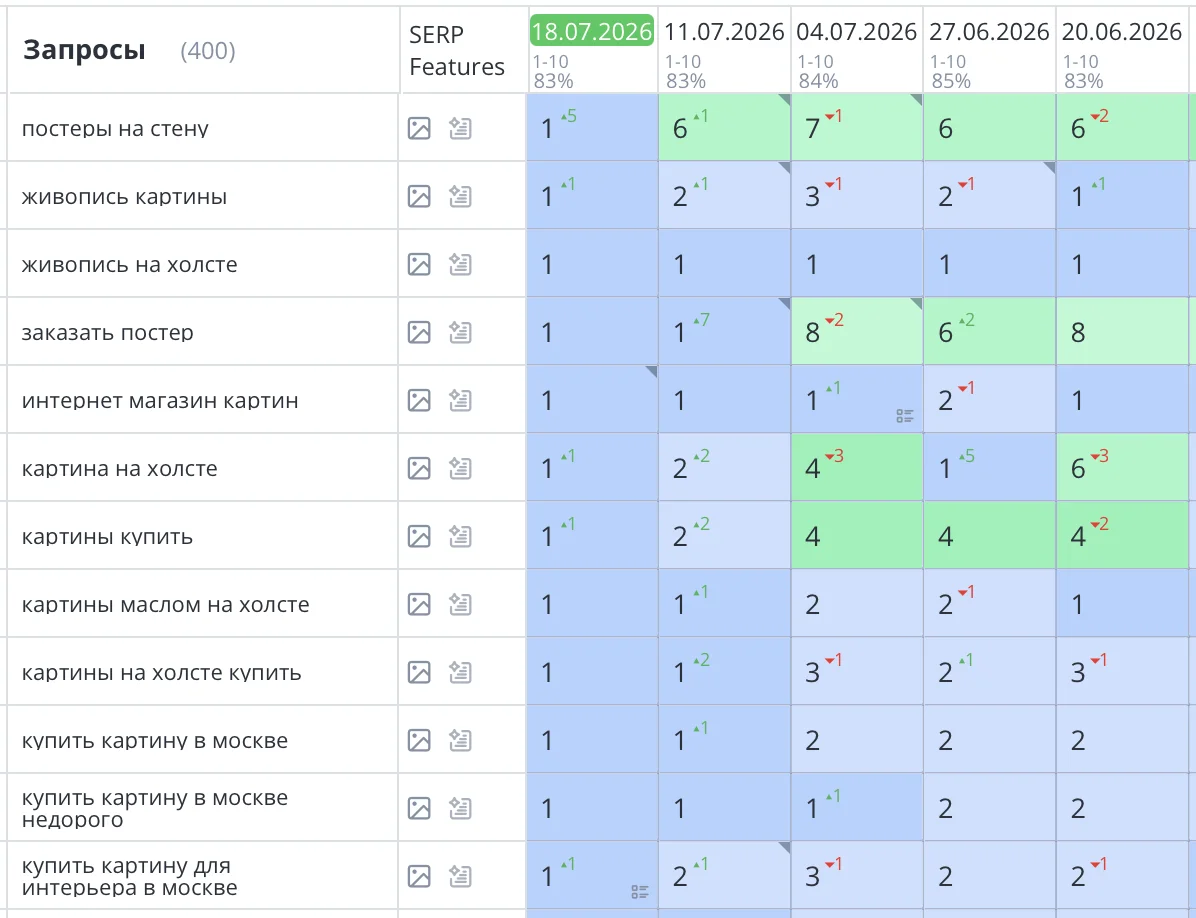
Task: Click AI snippet icon for интернет магазин картин
Action: click(x=460, y=400)
